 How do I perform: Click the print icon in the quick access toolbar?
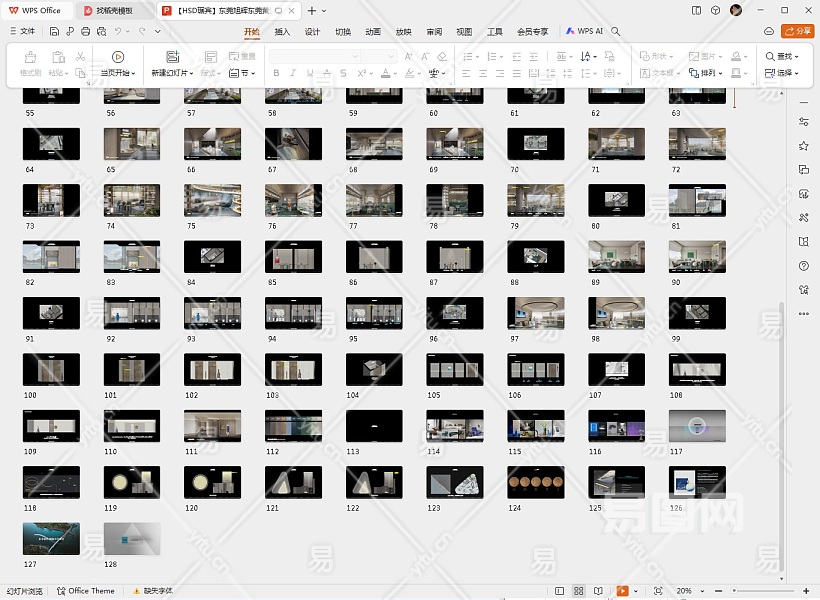[86, 31]
